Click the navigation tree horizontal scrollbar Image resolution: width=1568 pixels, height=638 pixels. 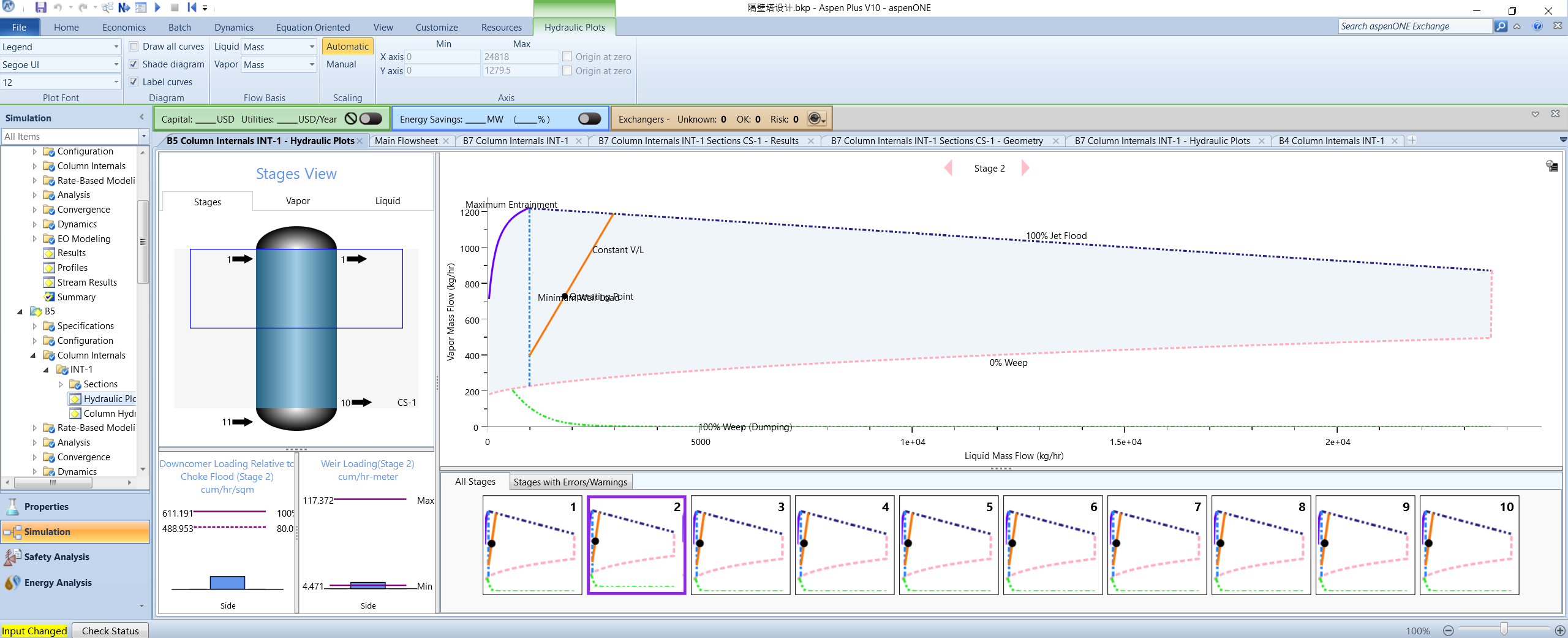click(53, 483)
